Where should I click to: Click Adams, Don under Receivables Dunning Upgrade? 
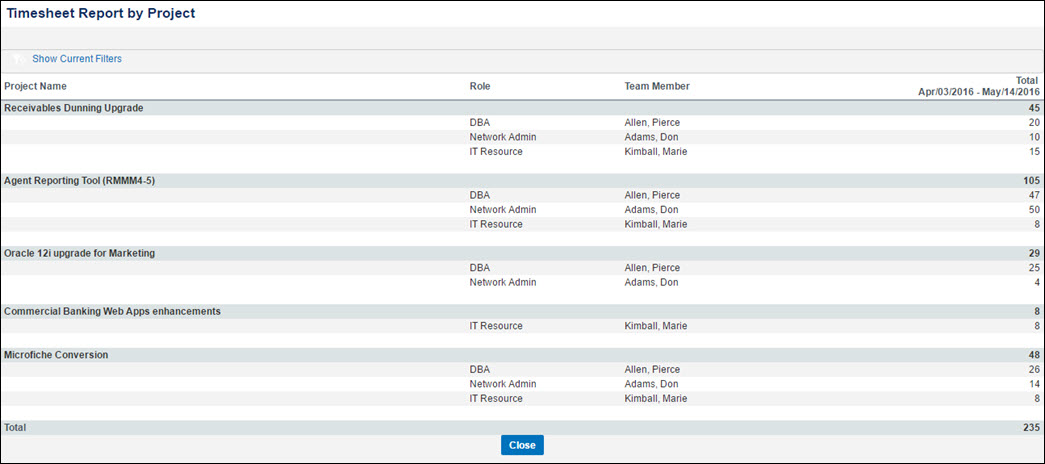(x=652, y=137)
